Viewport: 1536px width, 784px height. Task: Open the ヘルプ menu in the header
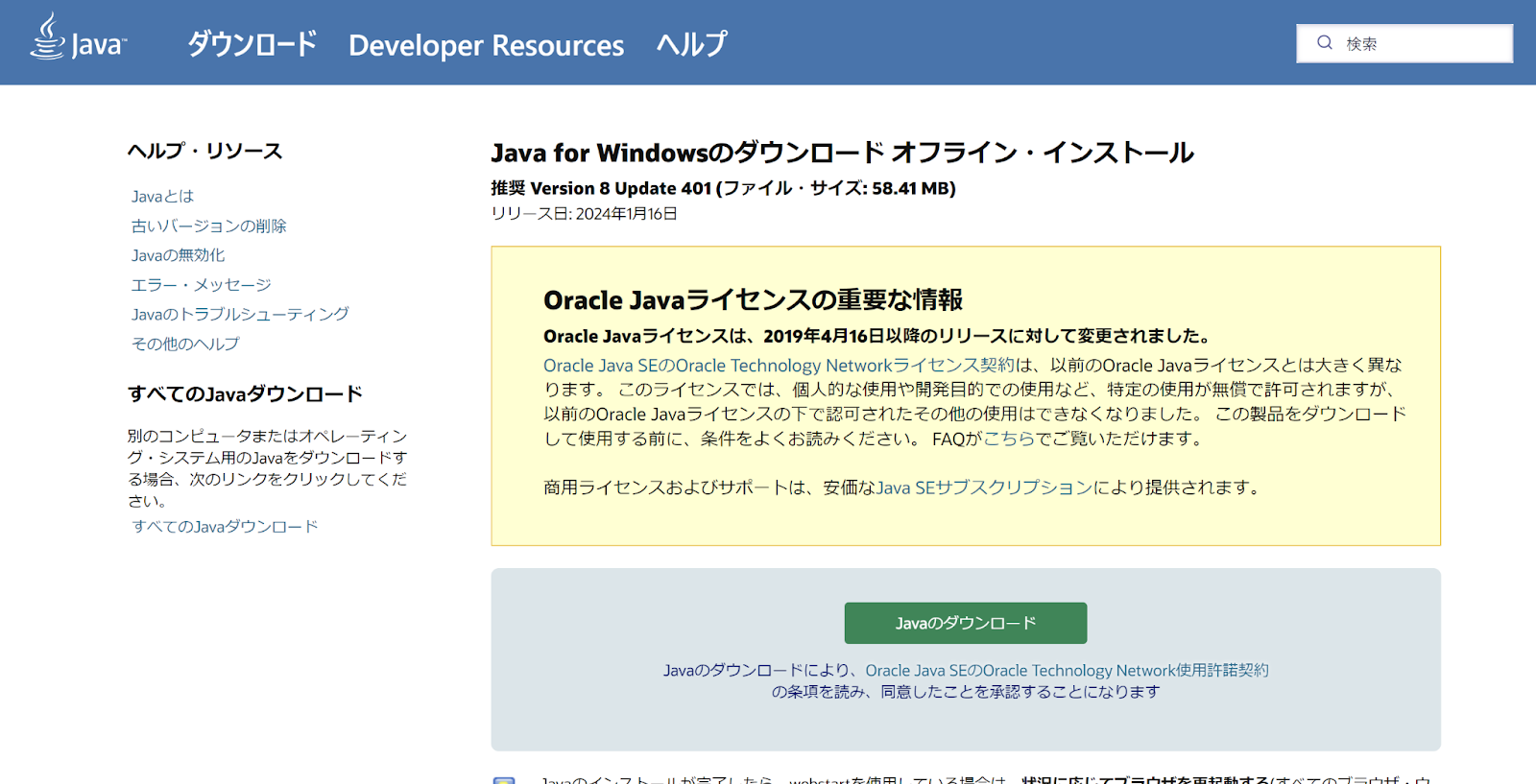(x=692, y=44)
